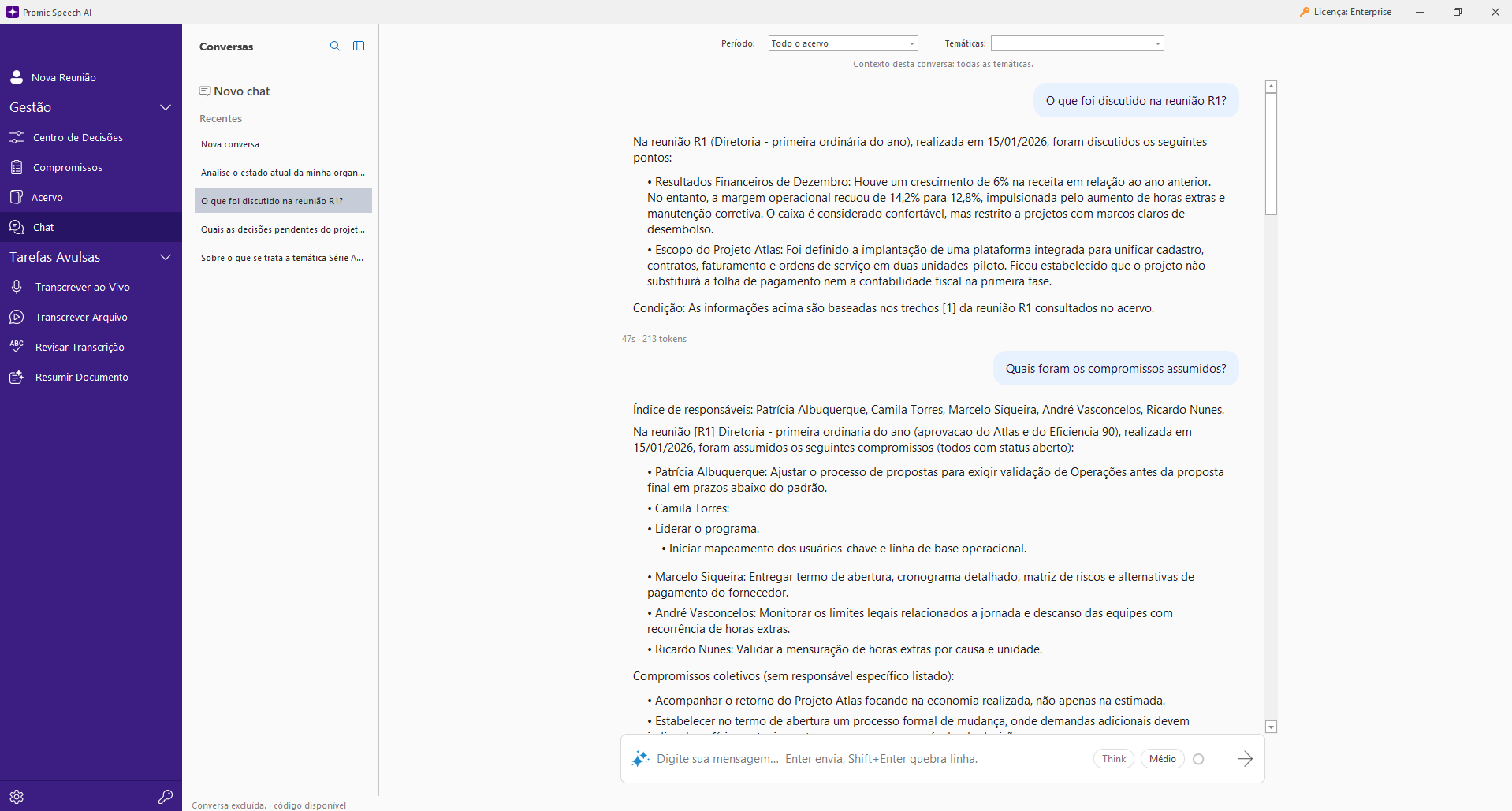Click the Resumir Documento icon
Image resolution: width=1512 pixels, height=811 pixels.
coord(17,377)
